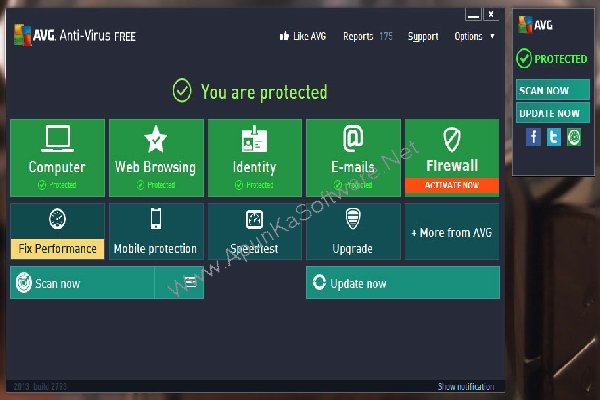The width and height of the screenshot is (600, 400).
Task: Click the Scan now button label
Action: 57,284
